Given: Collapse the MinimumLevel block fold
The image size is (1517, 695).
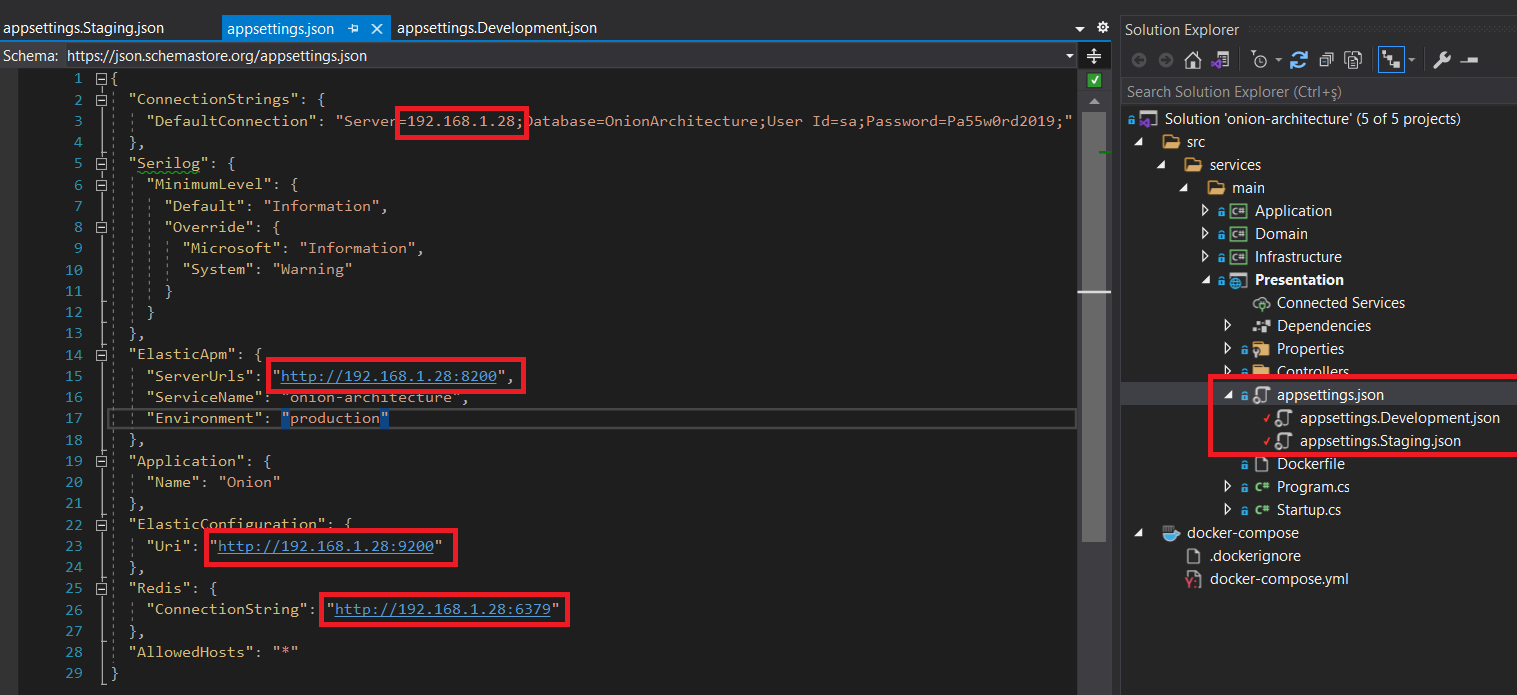Looking at the screenshot, I should point(100,185).
